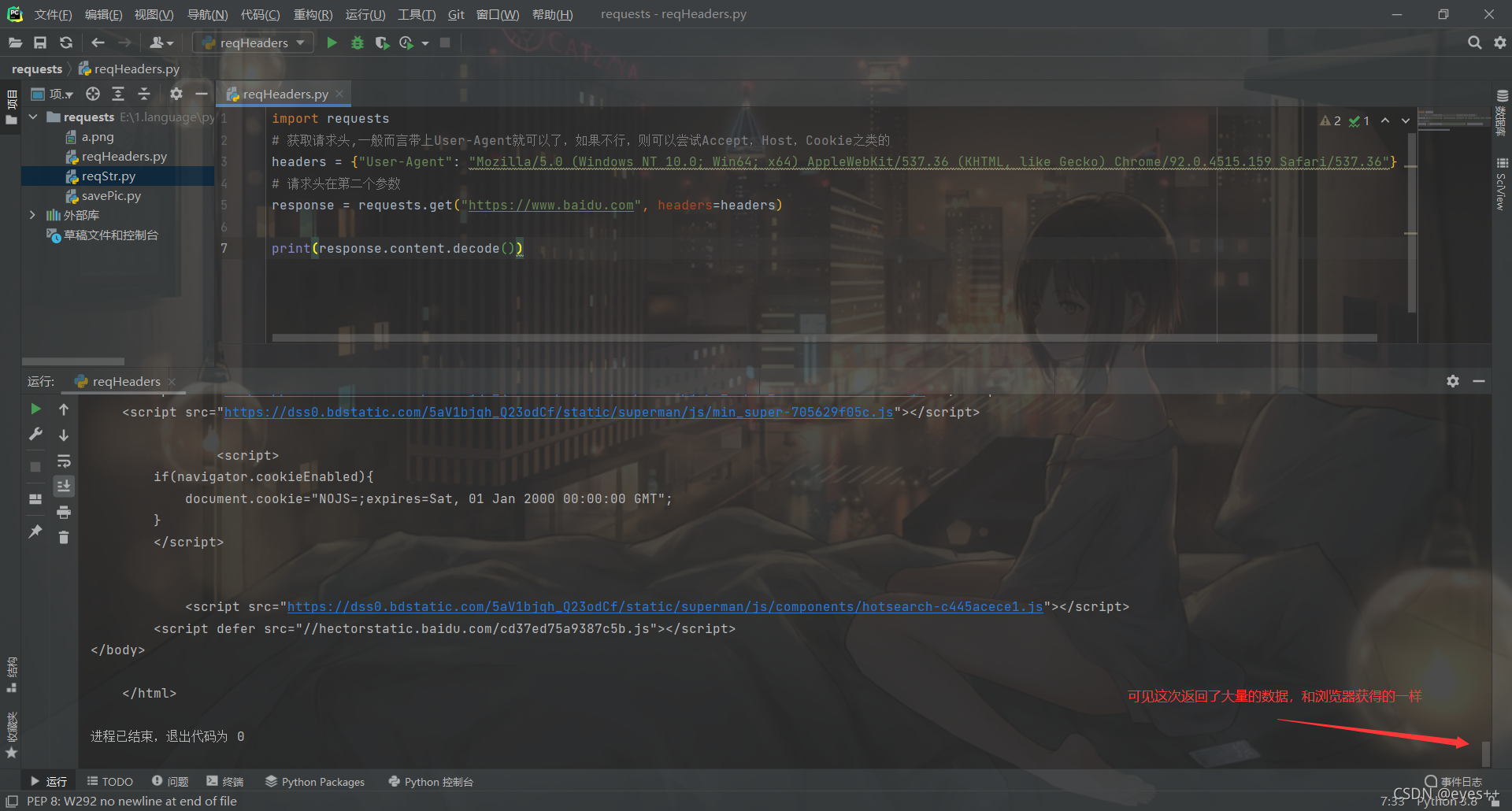Toggle scroll to end in run output
Image resolution: width=1512 pixels, height=811 pixels.
tap(64, 486)
